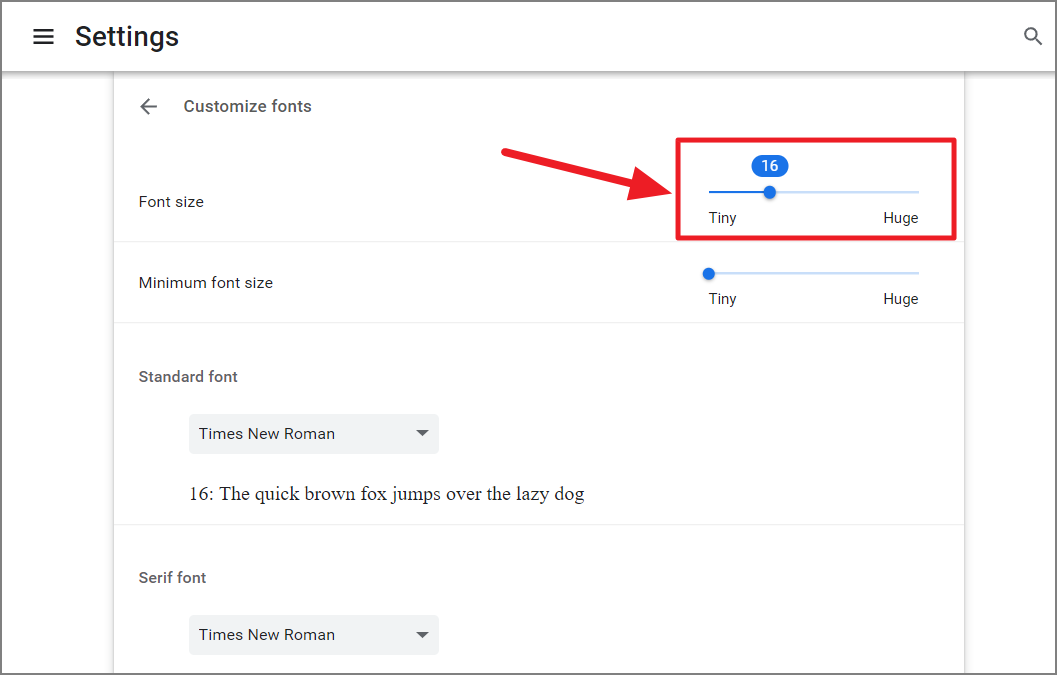Click the Settings page title
Viewport: 1057px width, 675px height.
pos(127,36)
